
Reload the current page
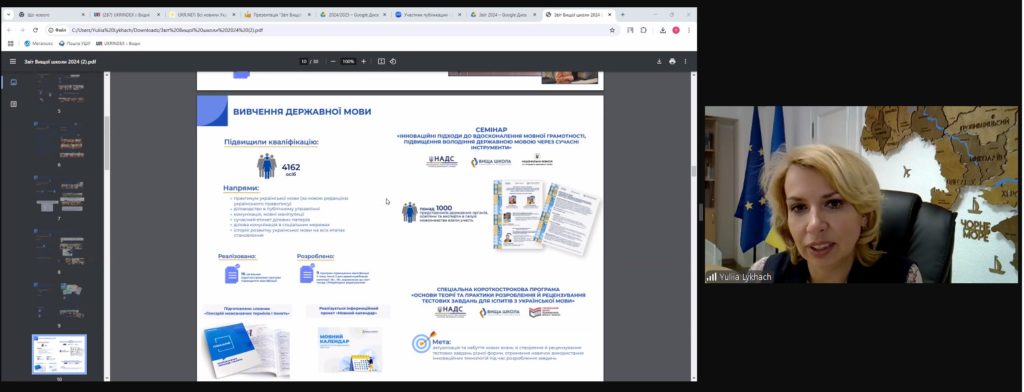(35, 30)
